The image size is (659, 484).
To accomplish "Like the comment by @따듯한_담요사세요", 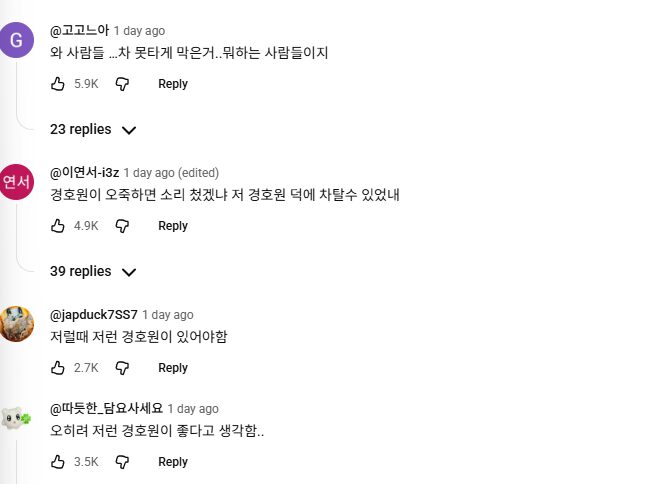I will click(x=58, y=462).
